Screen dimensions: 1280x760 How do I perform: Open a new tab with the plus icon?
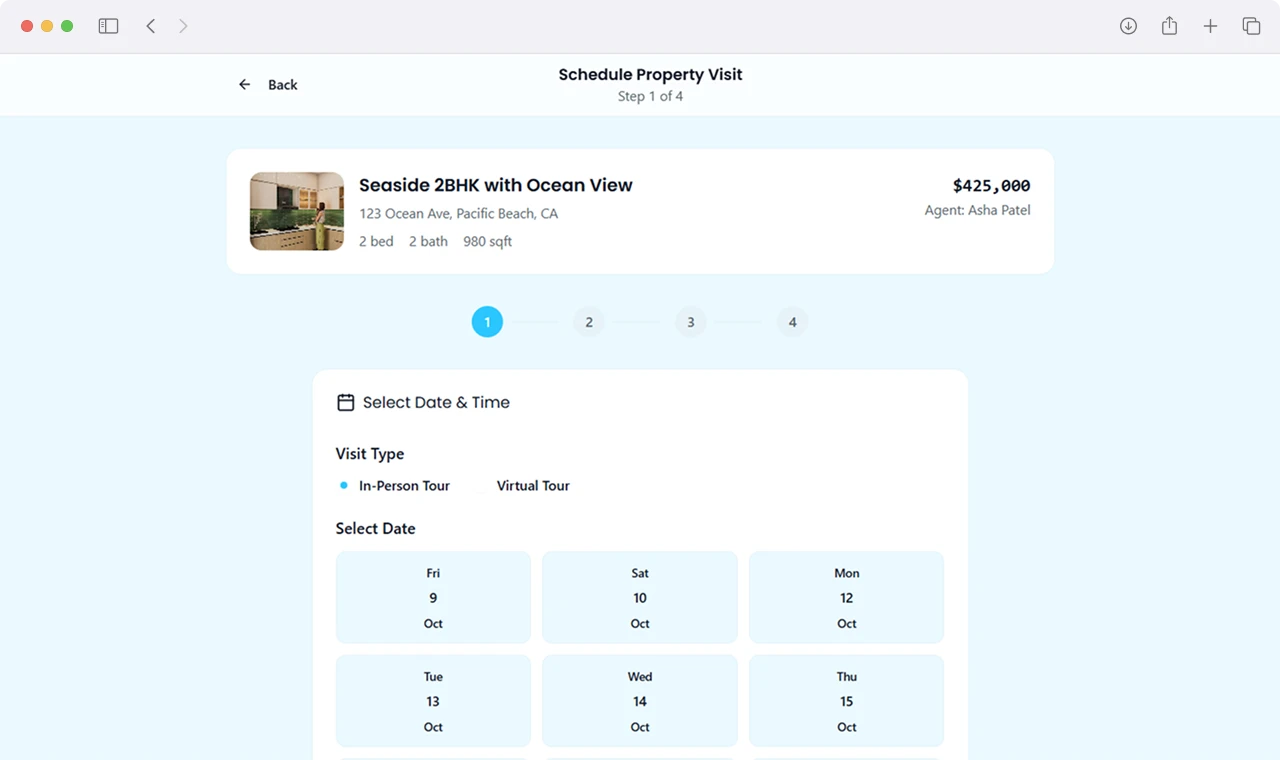(1210, 26)
